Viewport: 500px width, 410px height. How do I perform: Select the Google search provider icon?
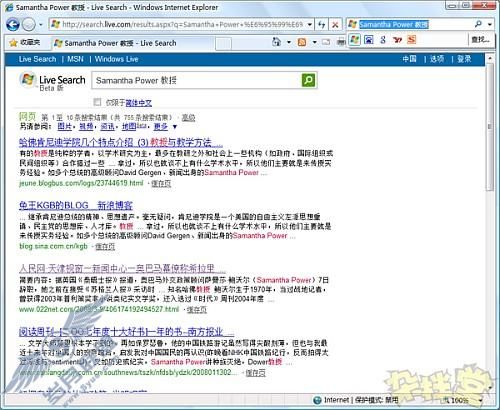point(383,40)
